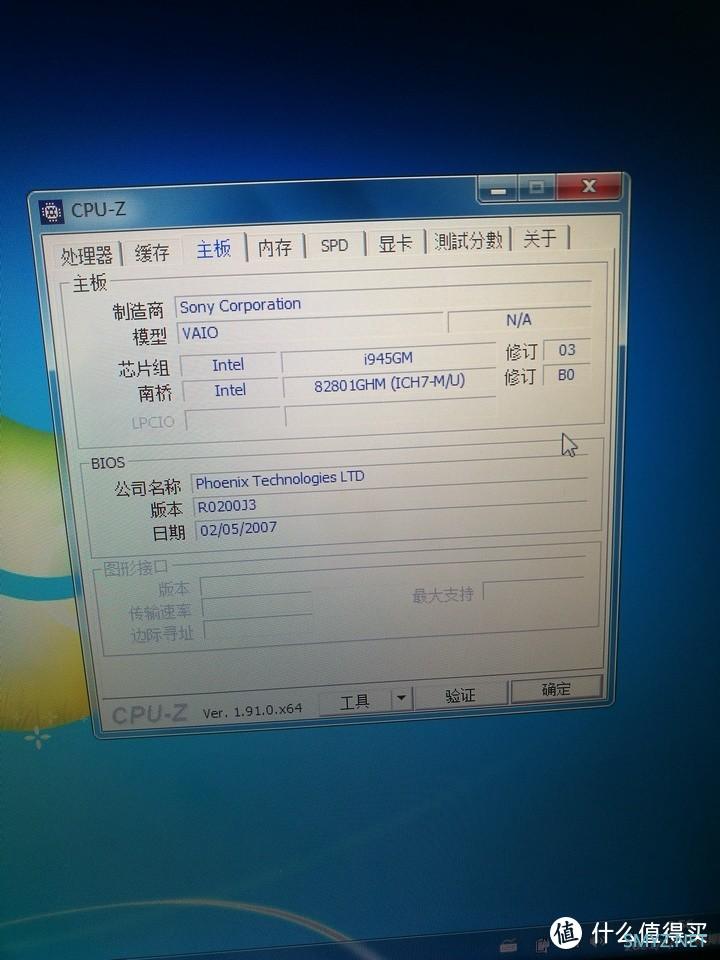Click the 验证 button
Viewport: 720px width, 960px height.
[x=460, y=695]
